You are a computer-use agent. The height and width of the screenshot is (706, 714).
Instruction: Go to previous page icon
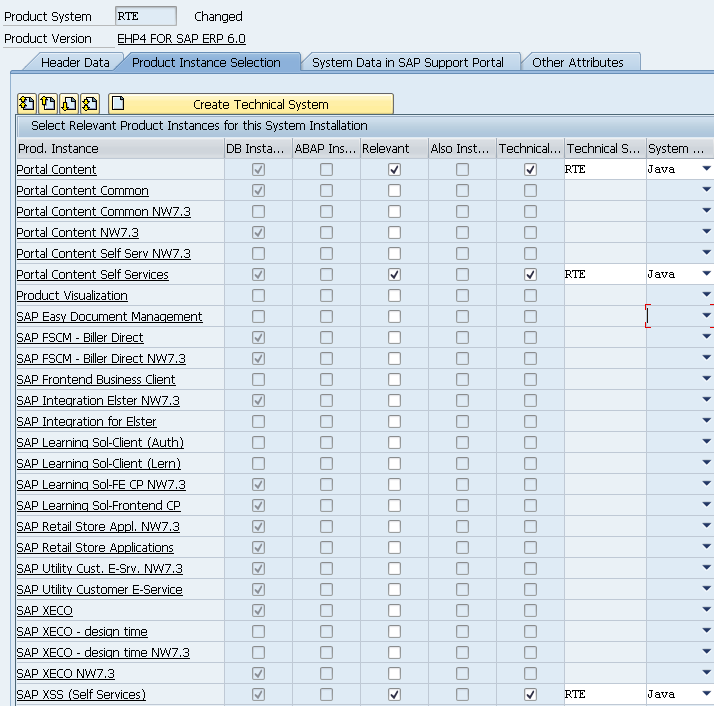(48, 104)
